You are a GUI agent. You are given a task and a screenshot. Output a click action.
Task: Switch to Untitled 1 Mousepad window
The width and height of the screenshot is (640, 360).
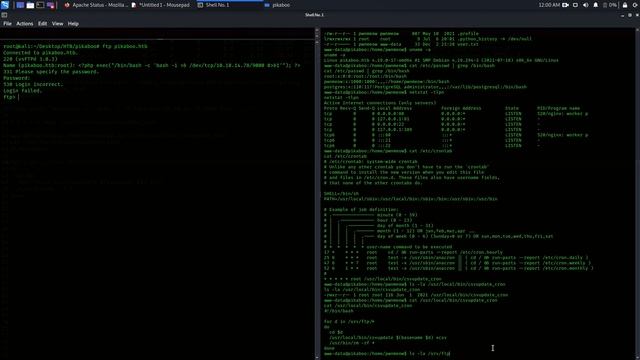click(160, 5)
